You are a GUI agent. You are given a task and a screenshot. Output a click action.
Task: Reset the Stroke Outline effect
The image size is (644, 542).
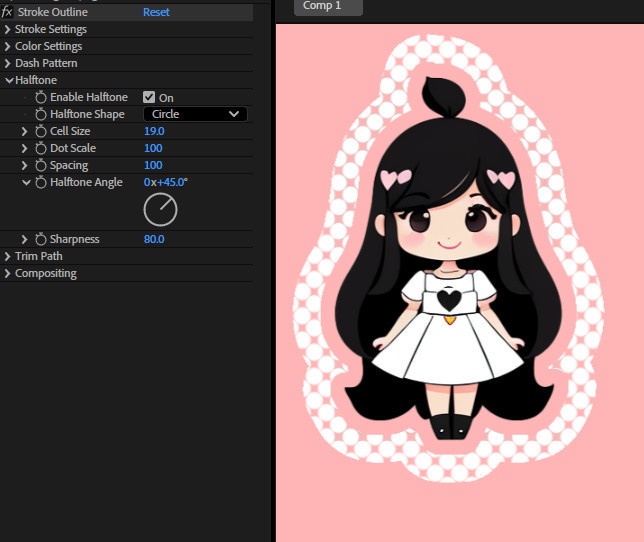(156, 12)
